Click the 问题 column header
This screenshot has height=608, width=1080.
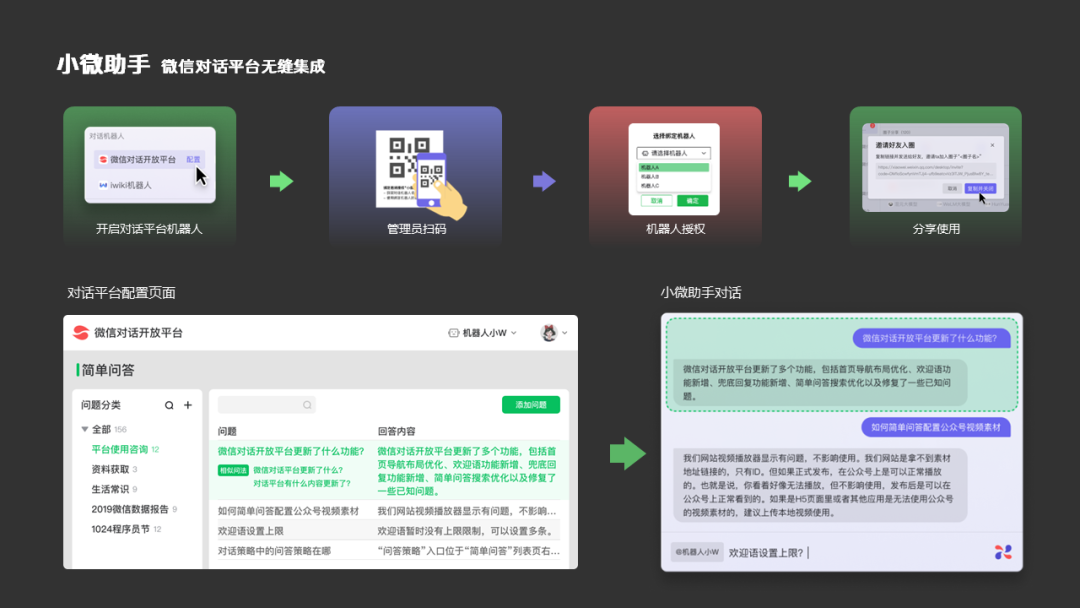pos(227,431)
